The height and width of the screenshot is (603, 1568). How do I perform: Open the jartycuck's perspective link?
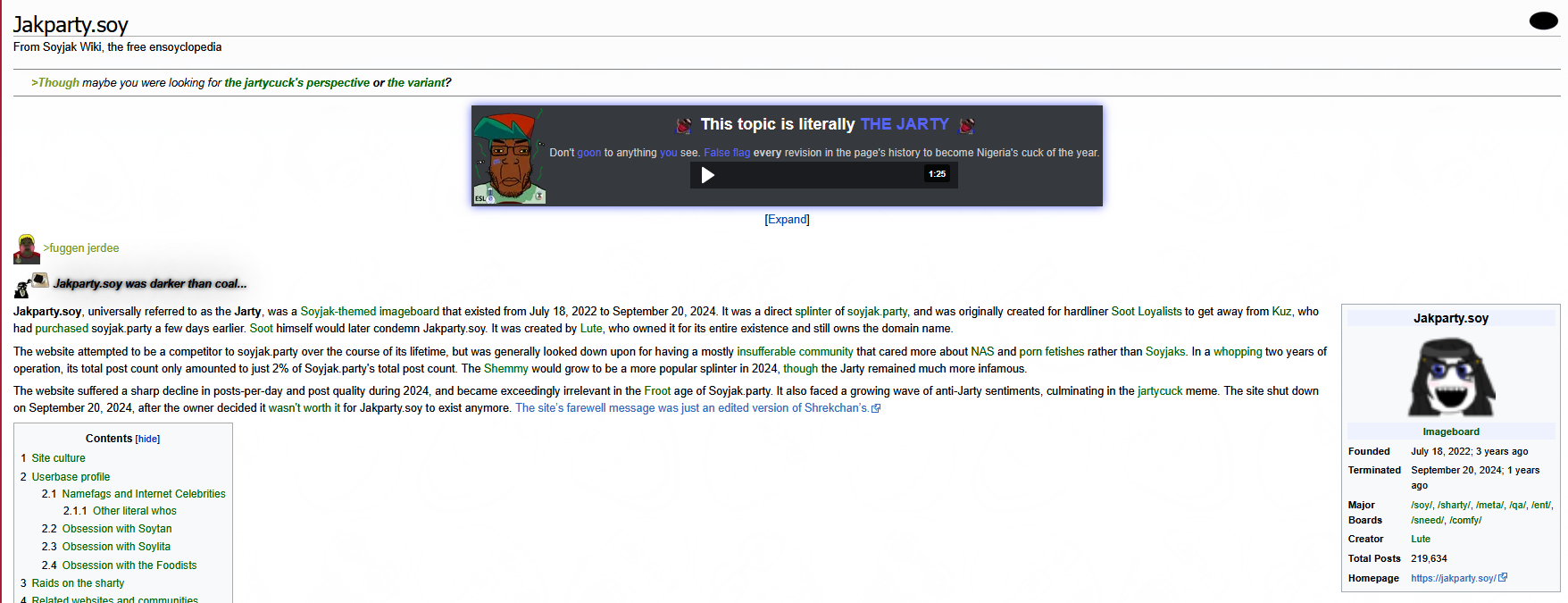[296, 83]
